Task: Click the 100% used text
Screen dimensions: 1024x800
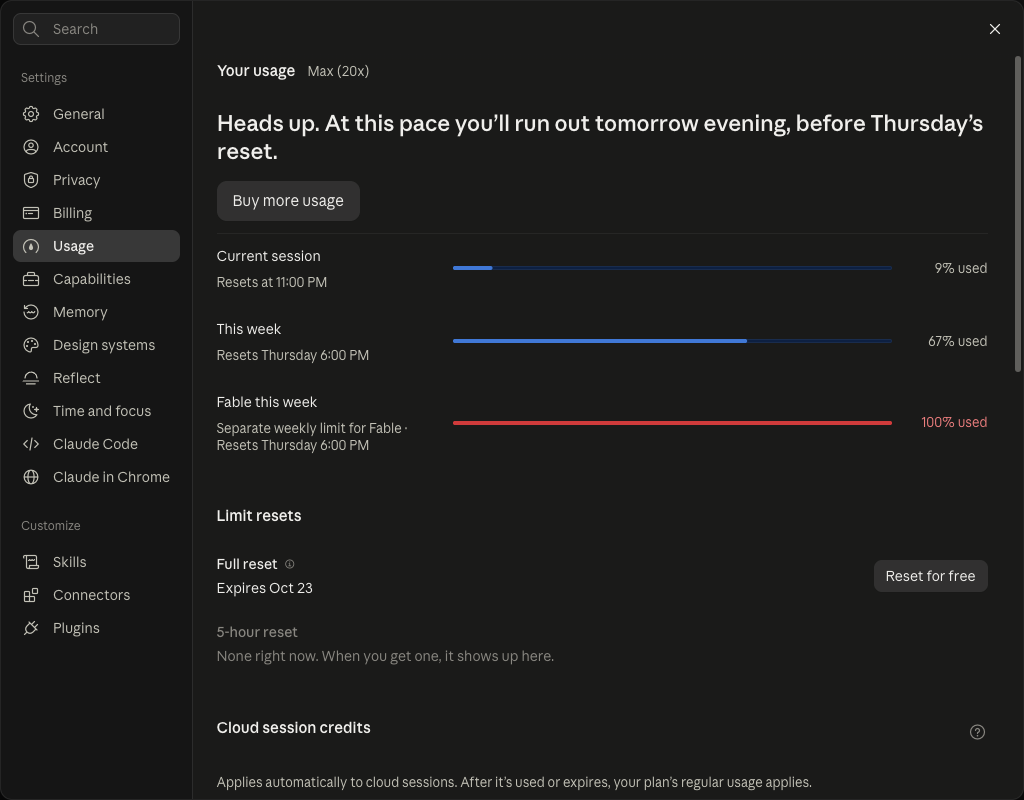Action: [x=953, y=423]
